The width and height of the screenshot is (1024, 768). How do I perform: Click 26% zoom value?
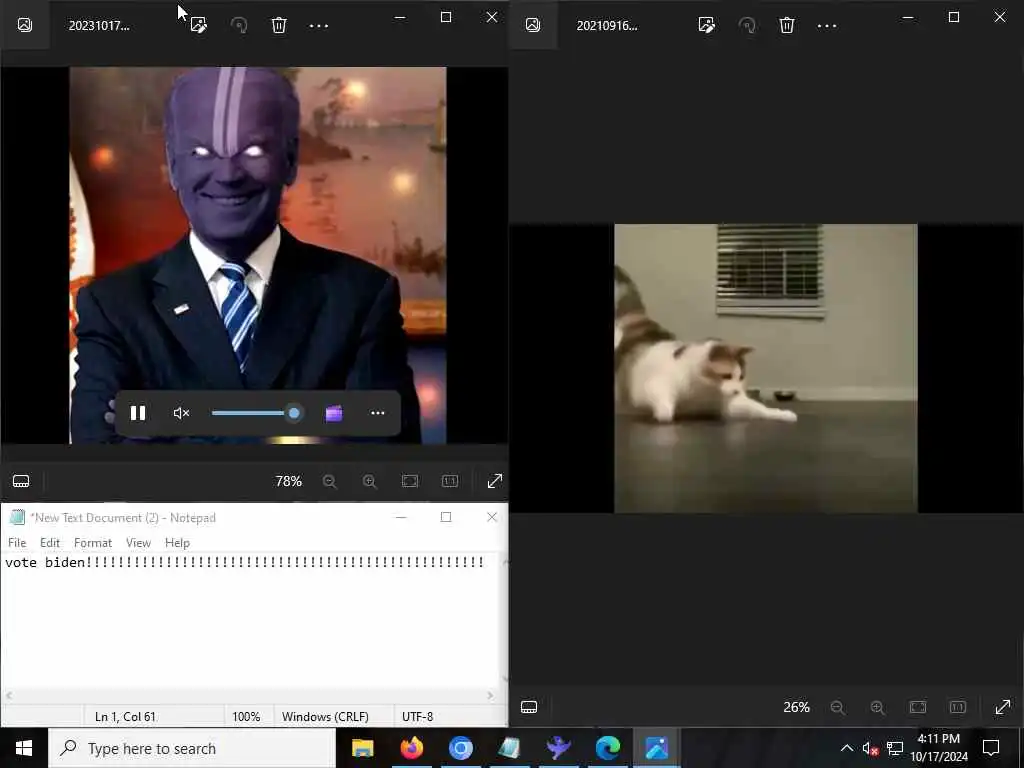[797, 707]
